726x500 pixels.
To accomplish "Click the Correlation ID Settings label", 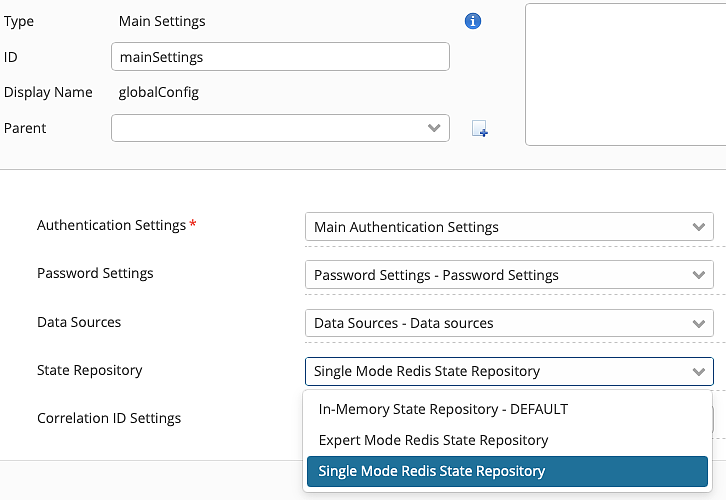I will (109, 418).
